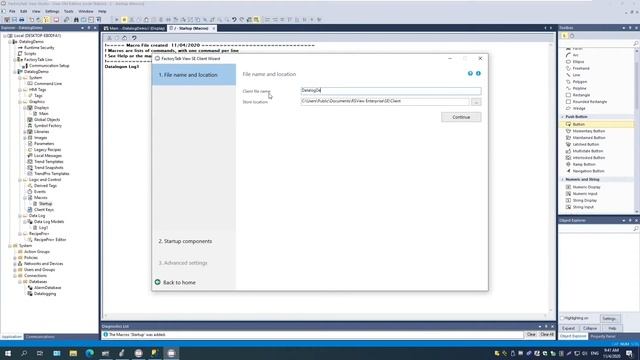Open the Window menu
The image size is (640, 360).
coord(86,11)
